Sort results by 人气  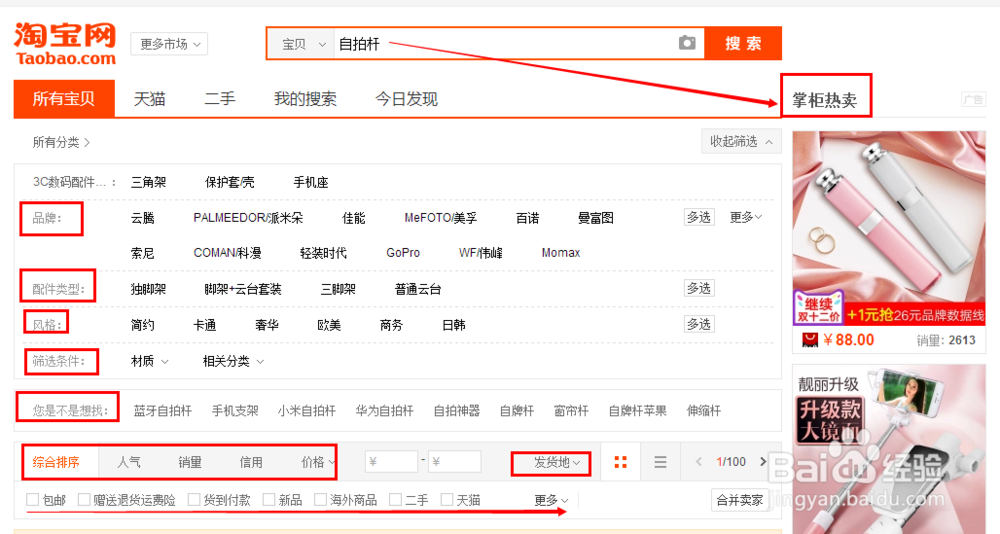(129, 462)
